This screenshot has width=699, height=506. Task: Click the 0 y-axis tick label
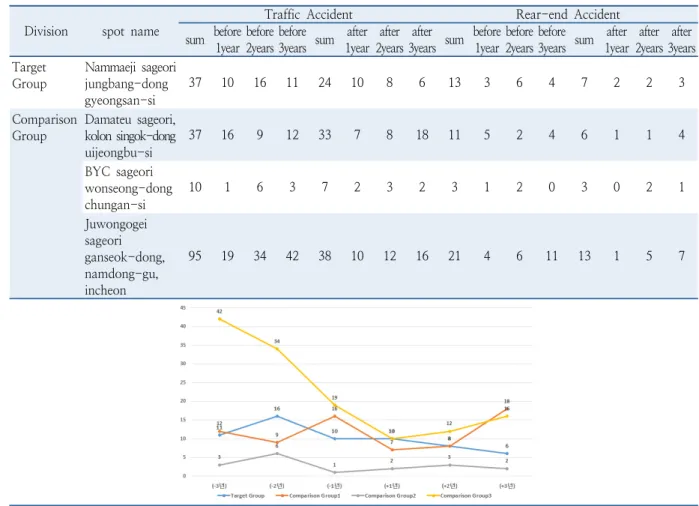pyautogui.click(x=184, y=476)
